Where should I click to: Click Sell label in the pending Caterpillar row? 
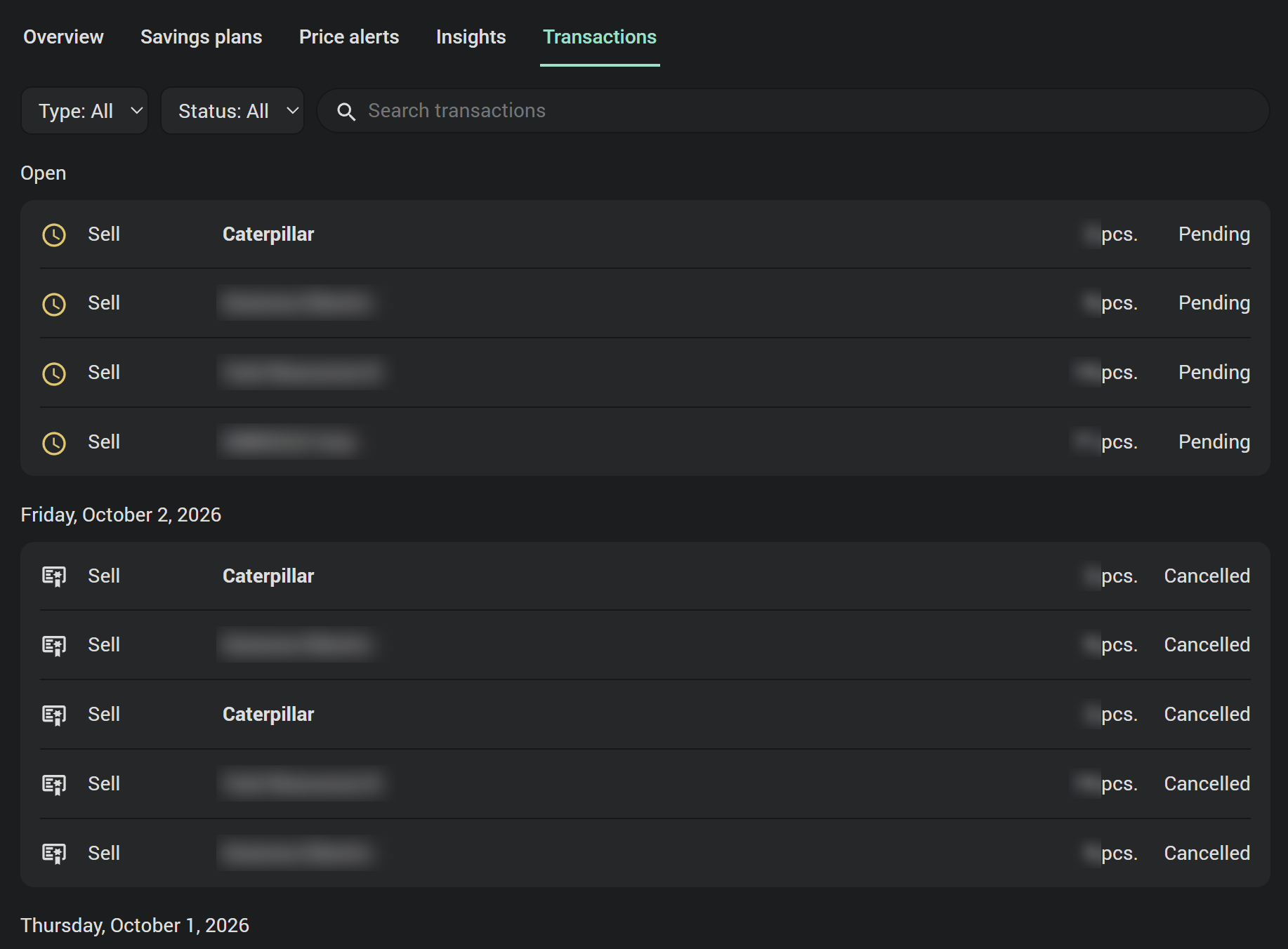(104, 234)
